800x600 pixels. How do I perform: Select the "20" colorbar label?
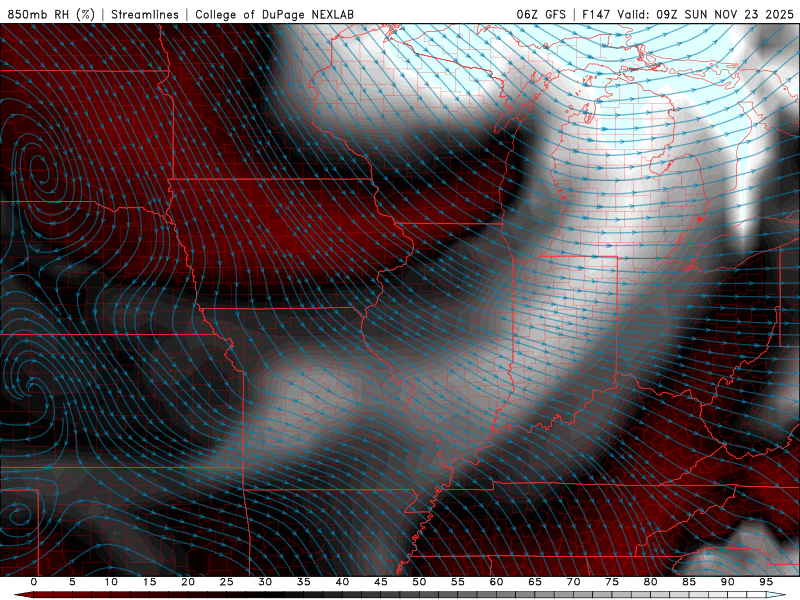(188, 582)
